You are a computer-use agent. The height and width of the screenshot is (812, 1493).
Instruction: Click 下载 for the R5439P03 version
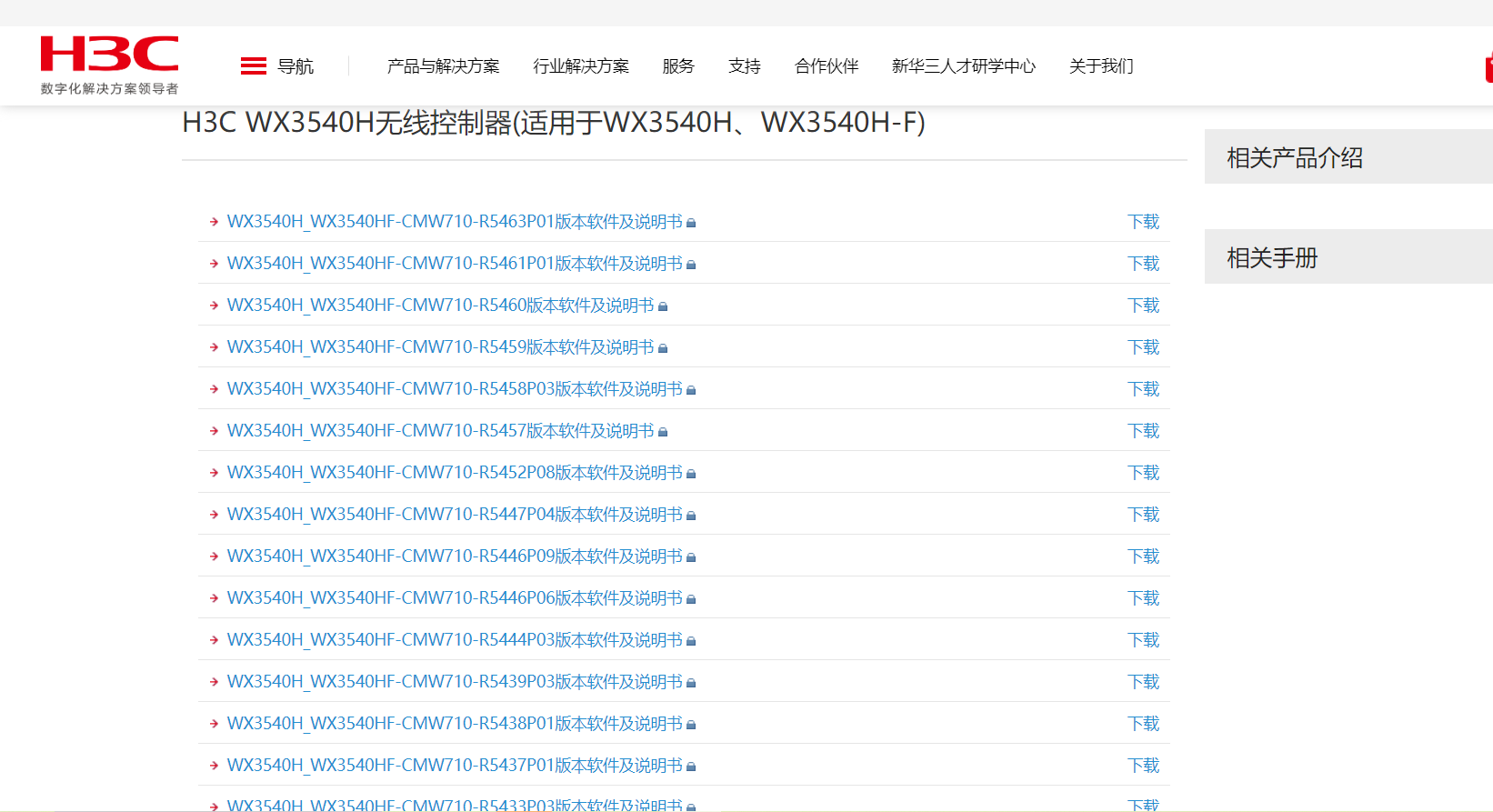click(1144, 682)
